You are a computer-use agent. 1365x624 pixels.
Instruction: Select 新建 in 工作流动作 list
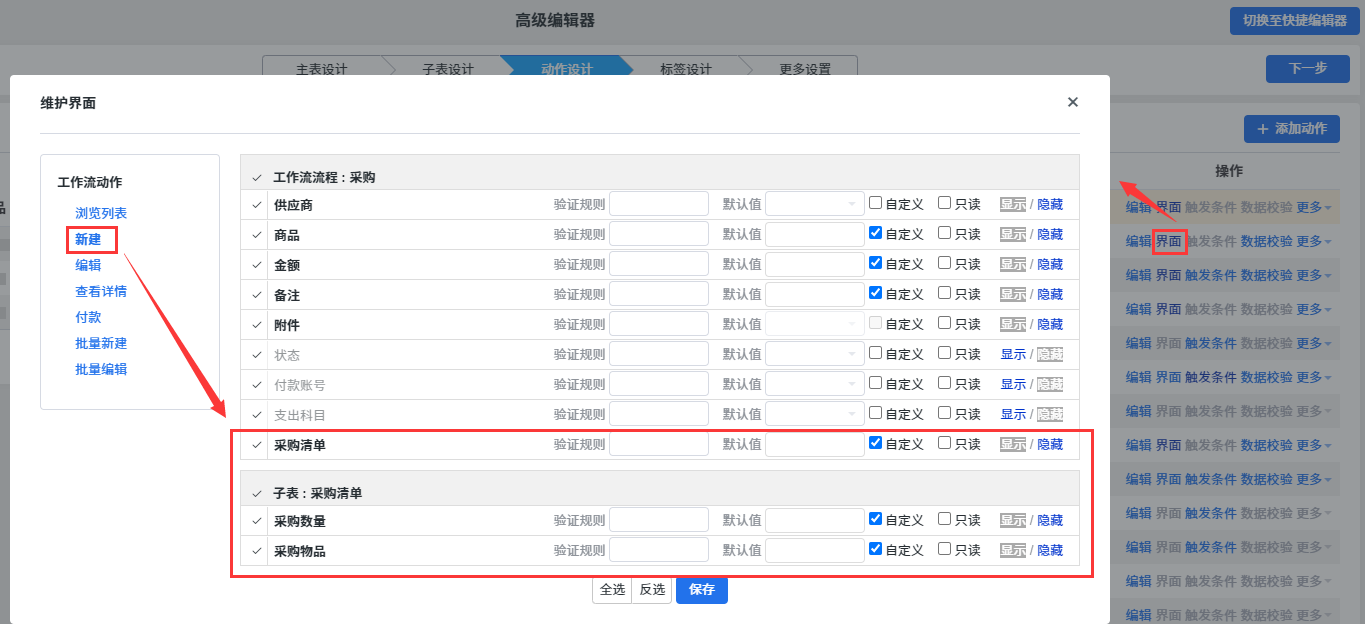(x=88, y=239)
